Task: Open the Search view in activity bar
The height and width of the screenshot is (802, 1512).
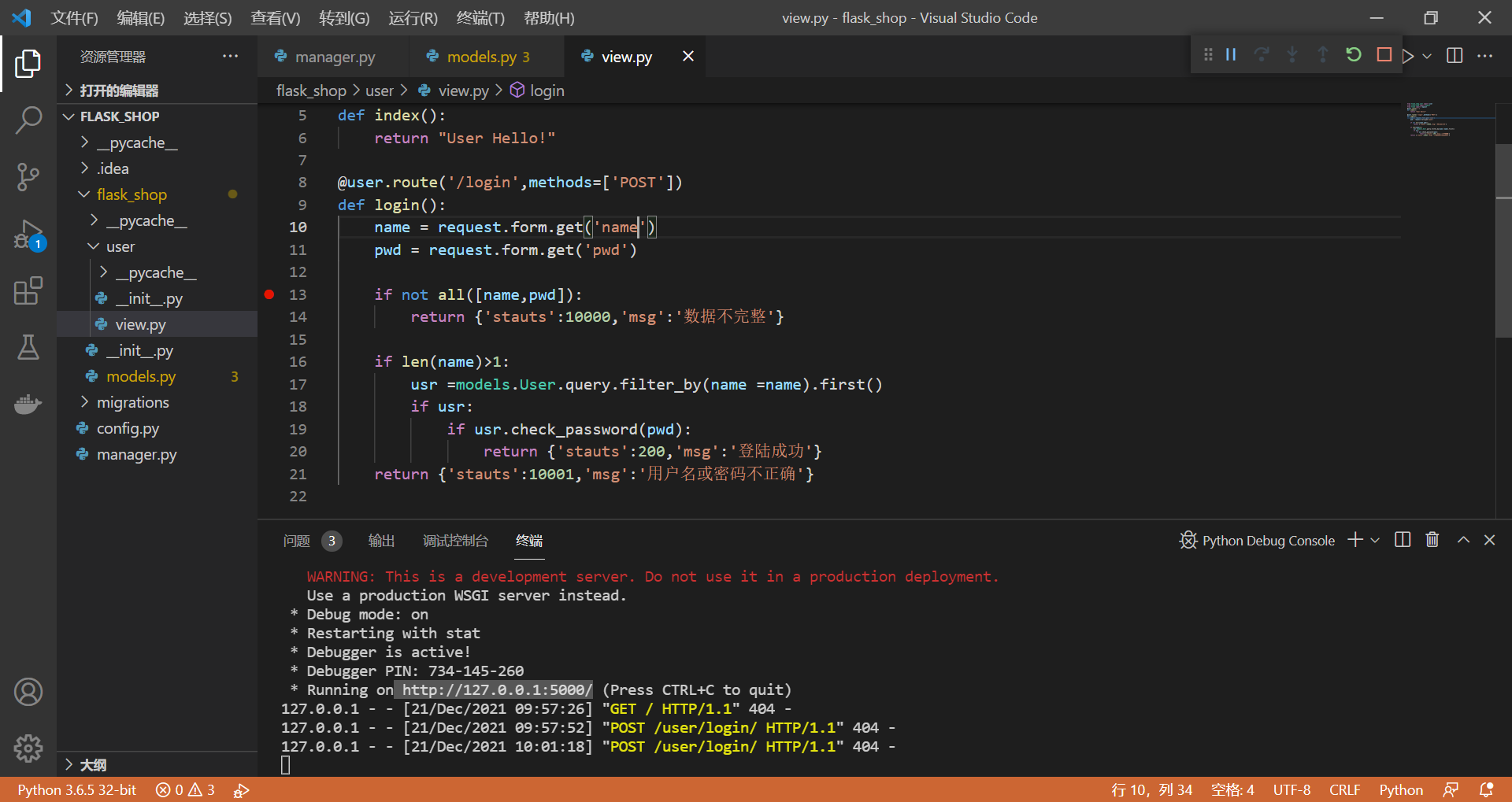Action: pos(28,120)
